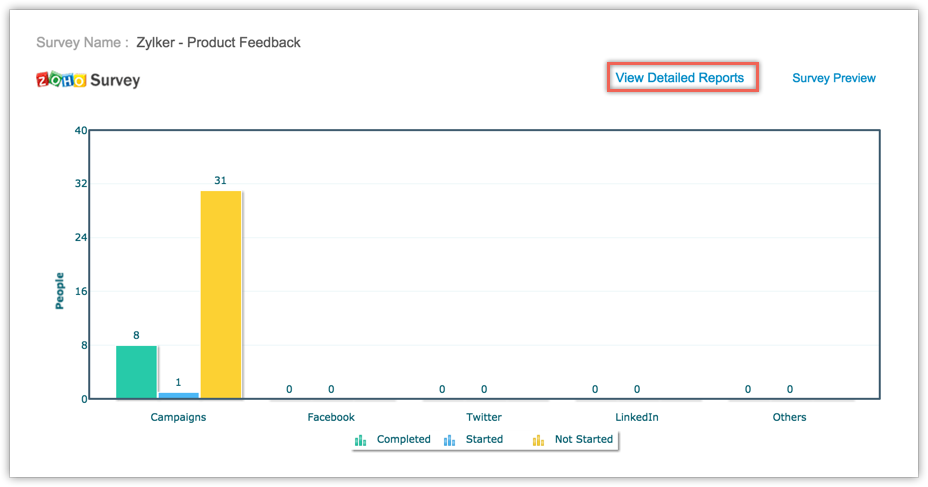Toggle the Completed series legend label

tap(403, 440)
